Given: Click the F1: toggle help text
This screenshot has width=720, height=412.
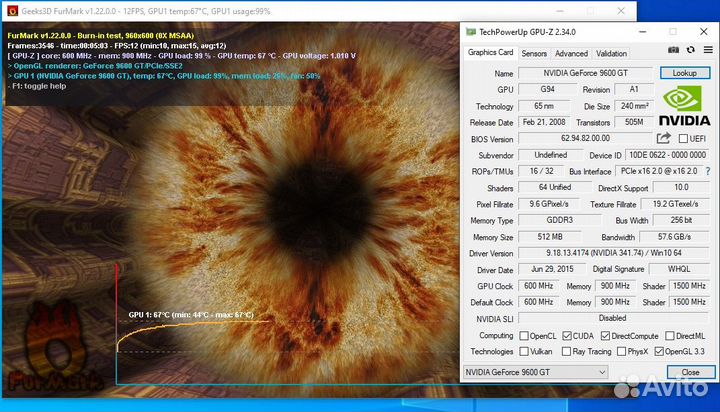Looking at the screenshot, I should tap(39, 86).
